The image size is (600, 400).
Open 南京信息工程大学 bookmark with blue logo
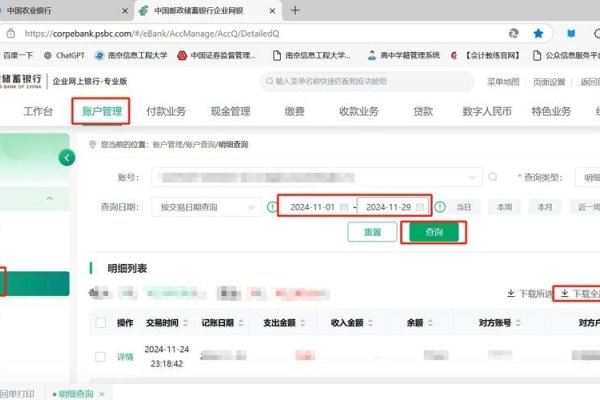pos(131,56)
